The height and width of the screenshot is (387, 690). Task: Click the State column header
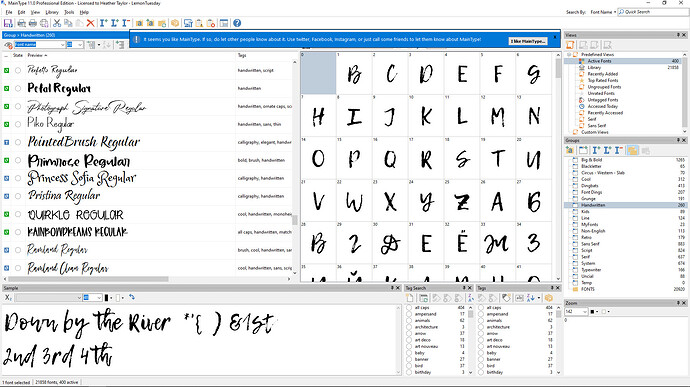coord(18,55)
